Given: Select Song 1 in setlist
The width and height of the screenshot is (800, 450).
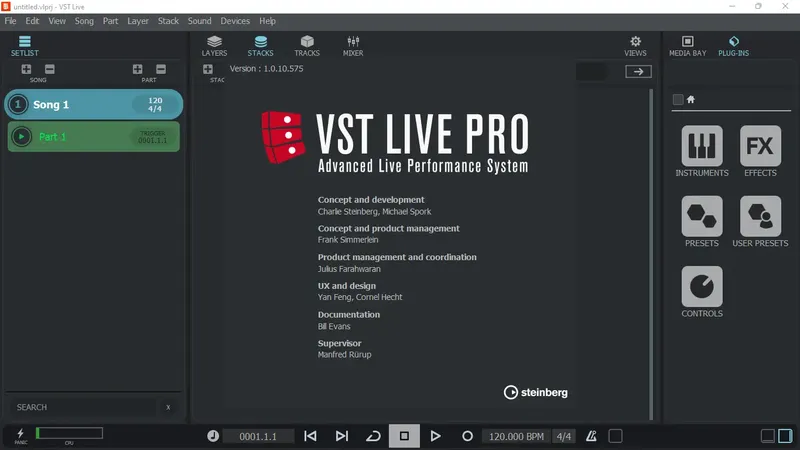Looking at the screenshot, I should point(93,105).
